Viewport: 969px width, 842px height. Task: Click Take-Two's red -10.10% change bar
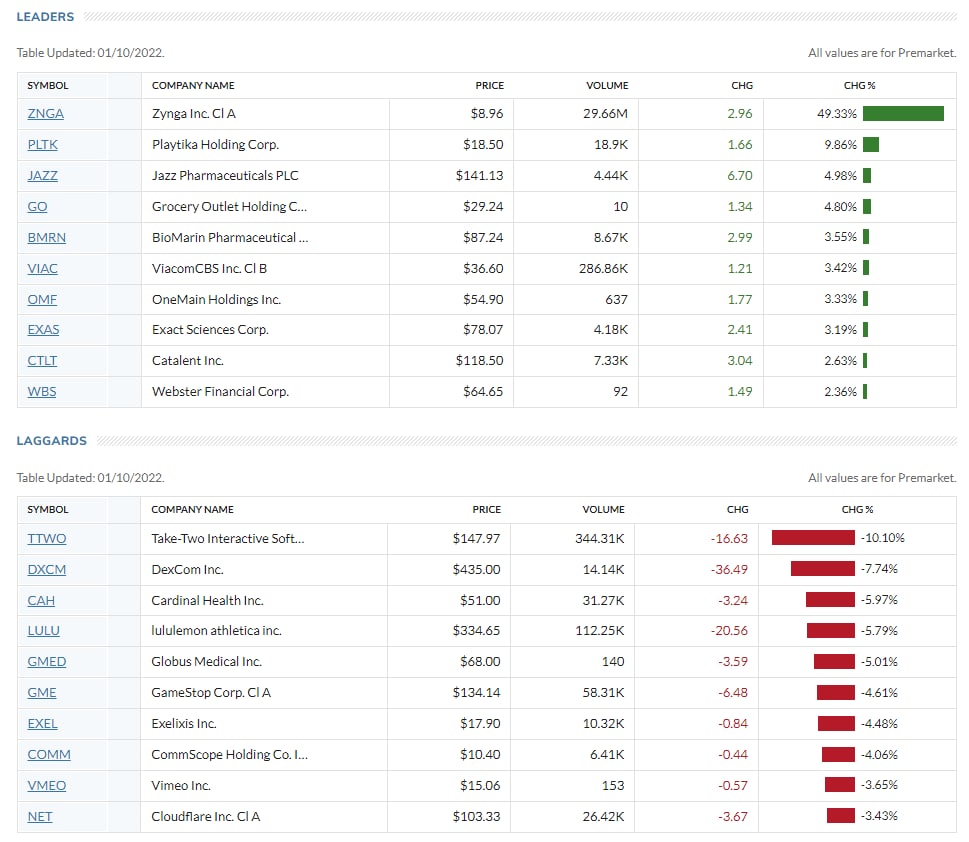(813, 539)
